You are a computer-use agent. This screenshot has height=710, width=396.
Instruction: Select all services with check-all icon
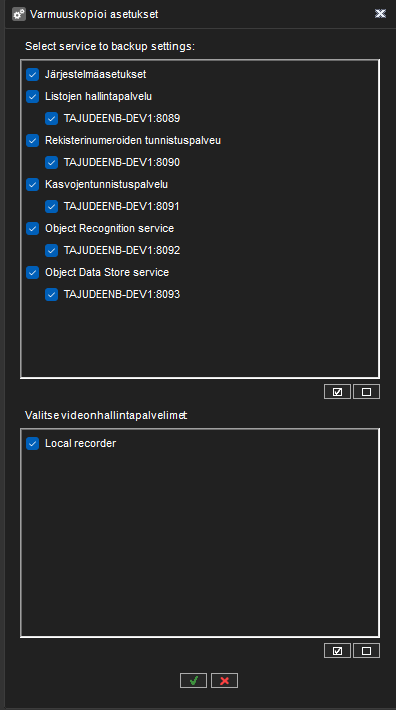tap(337, 392)
